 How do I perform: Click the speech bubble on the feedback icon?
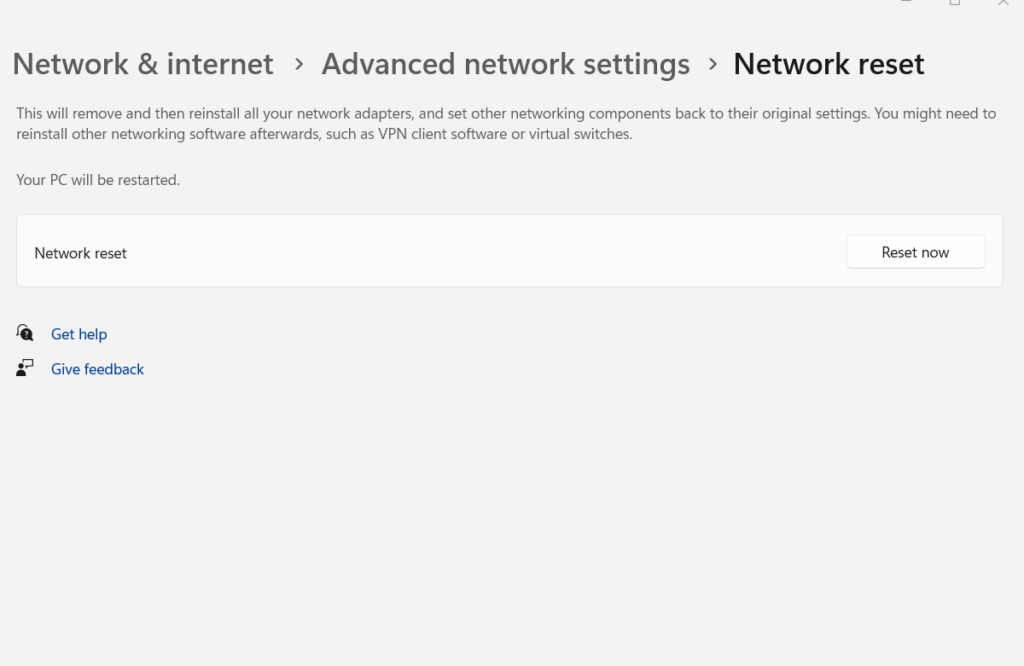(x=29, y=363)
